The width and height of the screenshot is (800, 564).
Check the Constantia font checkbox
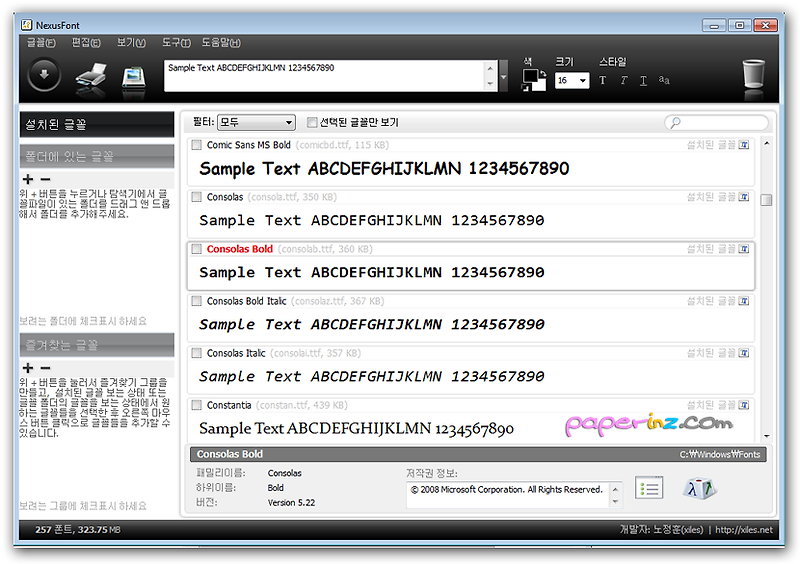tap(196, 405)
